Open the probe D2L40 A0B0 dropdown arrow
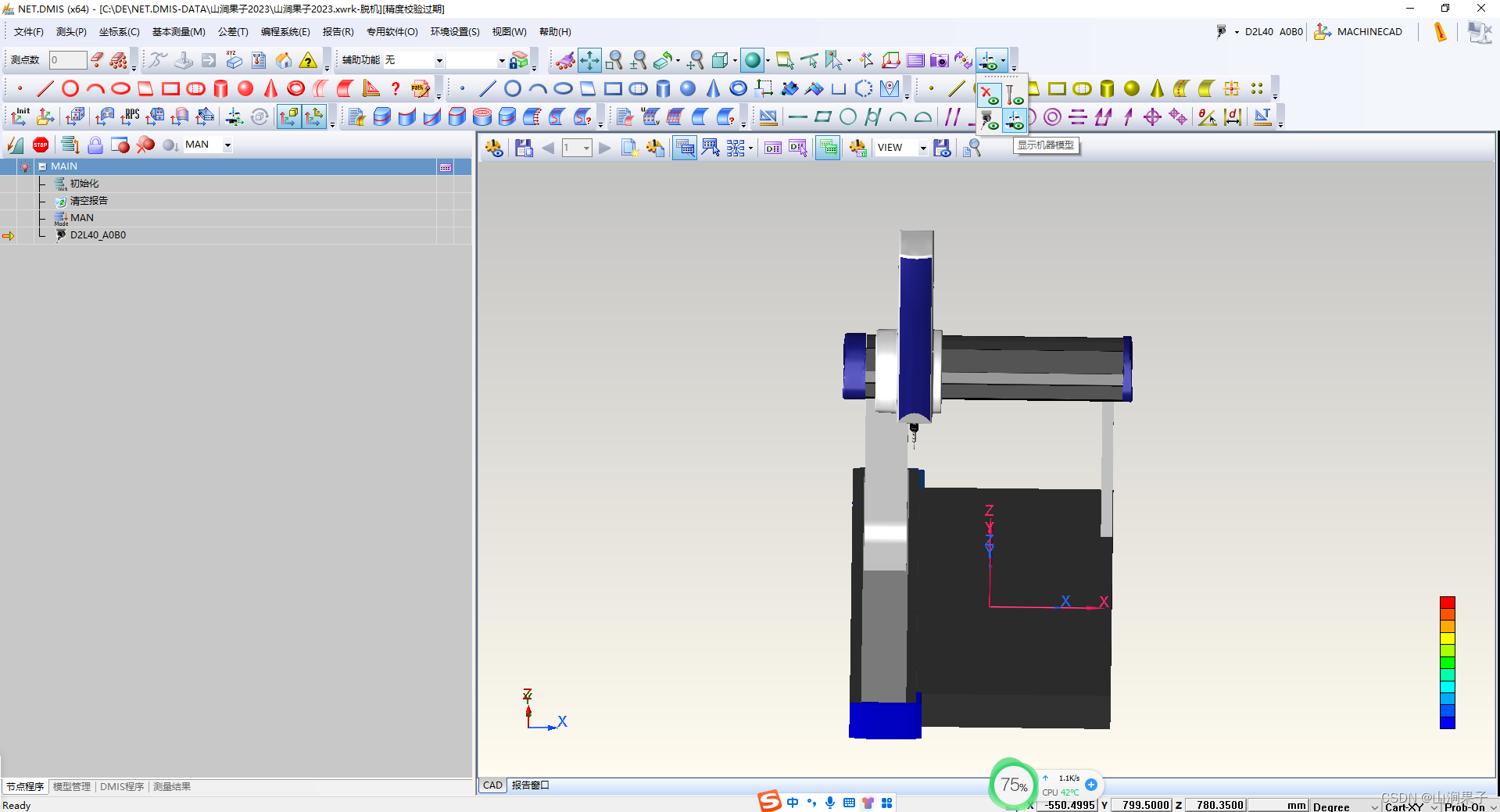This screenshot has height=812, width=1500. 1237,32
